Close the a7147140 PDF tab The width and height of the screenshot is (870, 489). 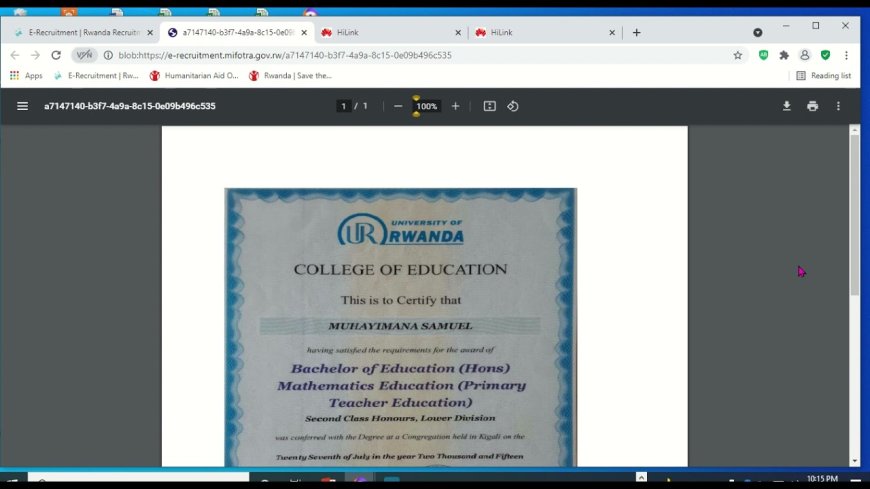click(304, 33)
